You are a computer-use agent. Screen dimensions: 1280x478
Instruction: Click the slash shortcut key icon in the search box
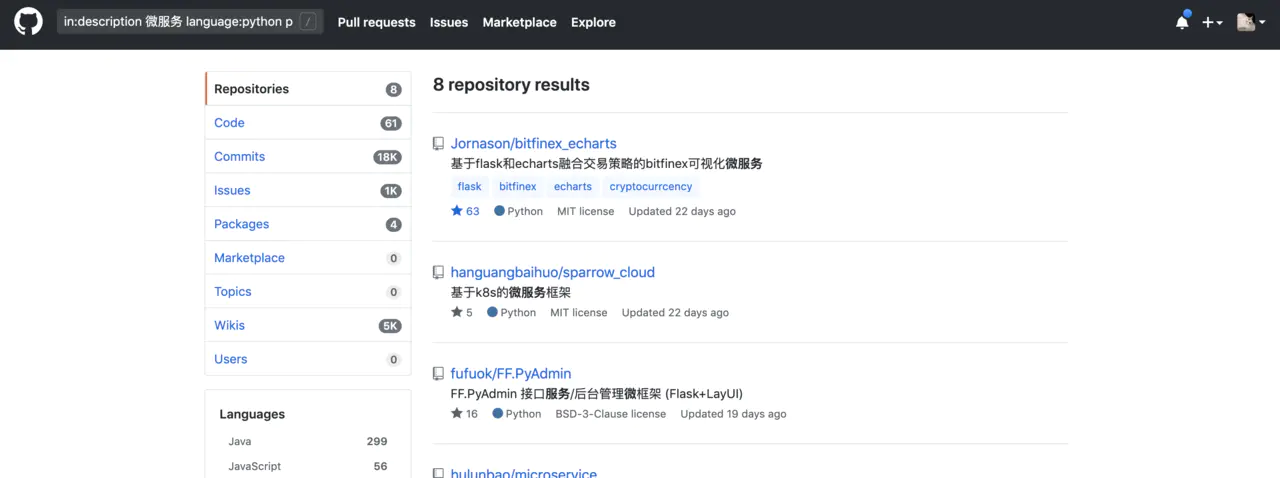[x=309, y=22]
